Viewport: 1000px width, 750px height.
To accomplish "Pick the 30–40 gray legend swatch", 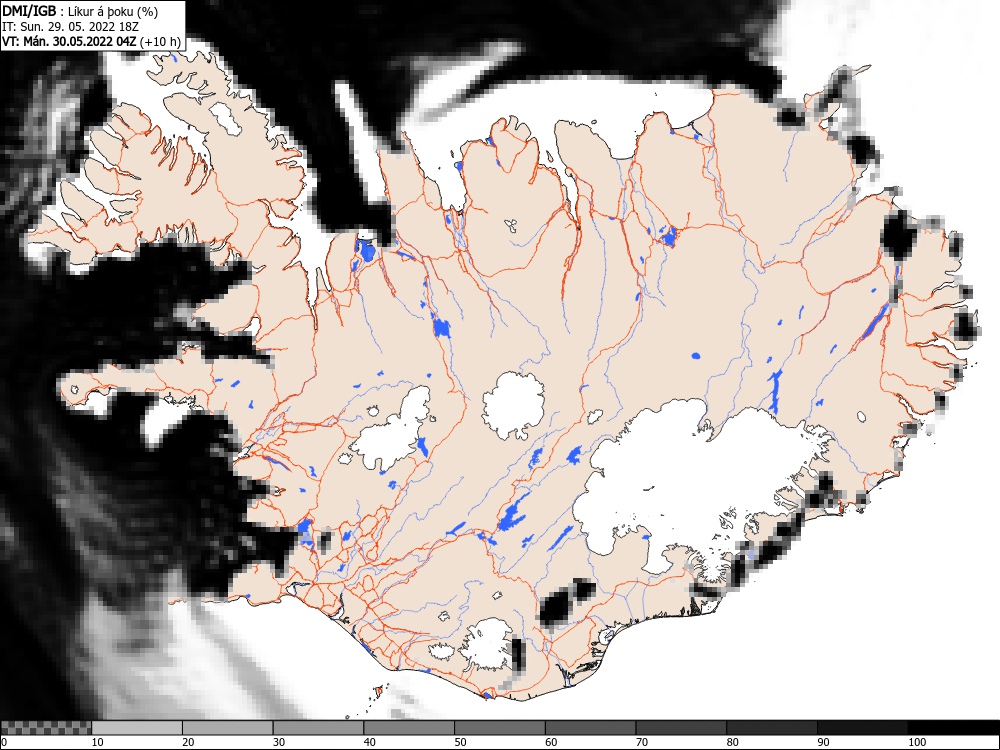I will point(318,728).
